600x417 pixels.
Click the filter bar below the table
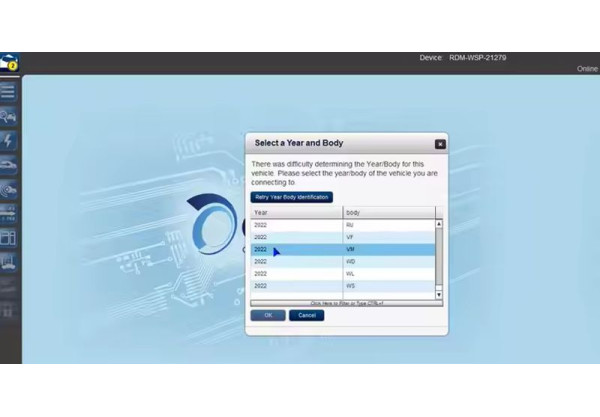(346, 302)
